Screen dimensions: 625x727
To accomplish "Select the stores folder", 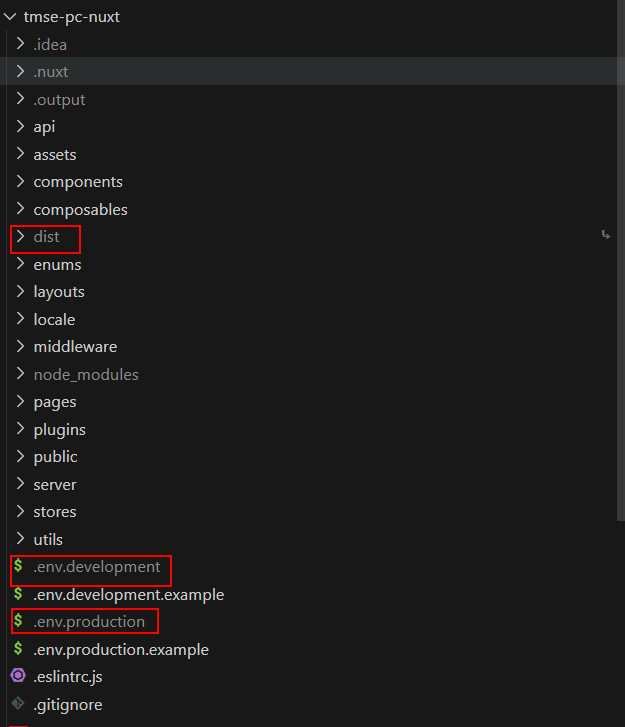I will click(x=55, y=512).
